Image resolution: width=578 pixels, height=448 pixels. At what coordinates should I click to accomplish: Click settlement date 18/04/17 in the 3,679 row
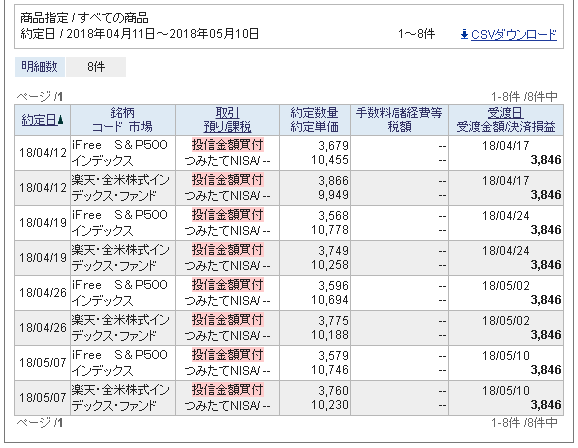pos(505,146)
